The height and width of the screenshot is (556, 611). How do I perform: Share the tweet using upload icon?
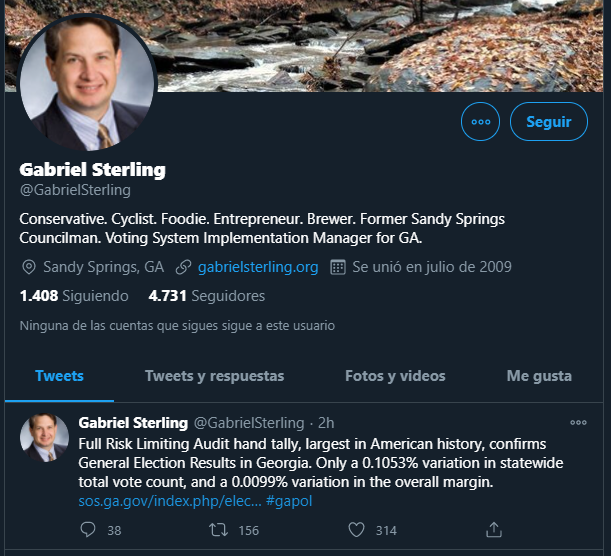point(494,530)
